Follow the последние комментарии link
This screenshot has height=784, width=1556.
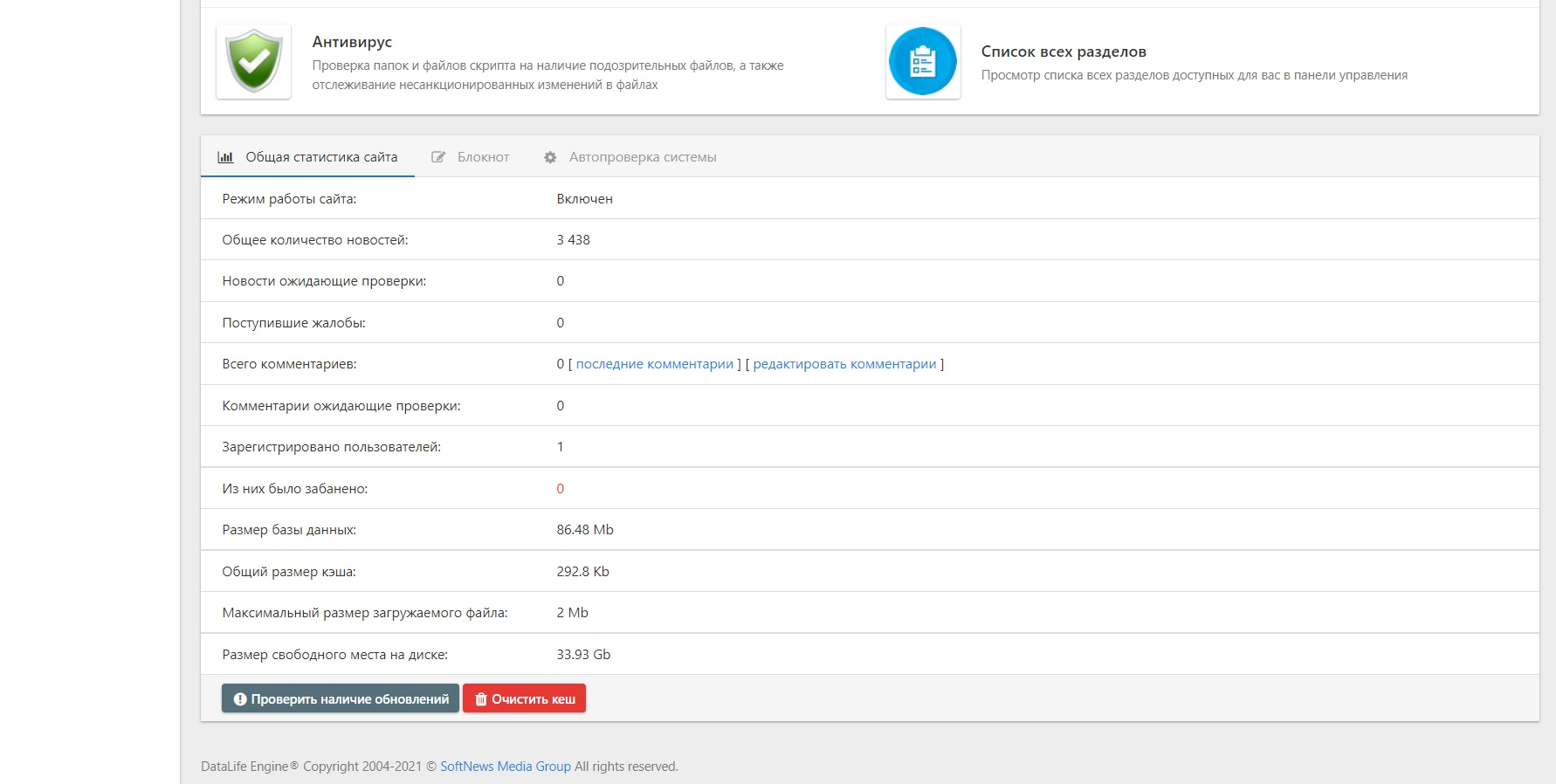click(654, 364)
